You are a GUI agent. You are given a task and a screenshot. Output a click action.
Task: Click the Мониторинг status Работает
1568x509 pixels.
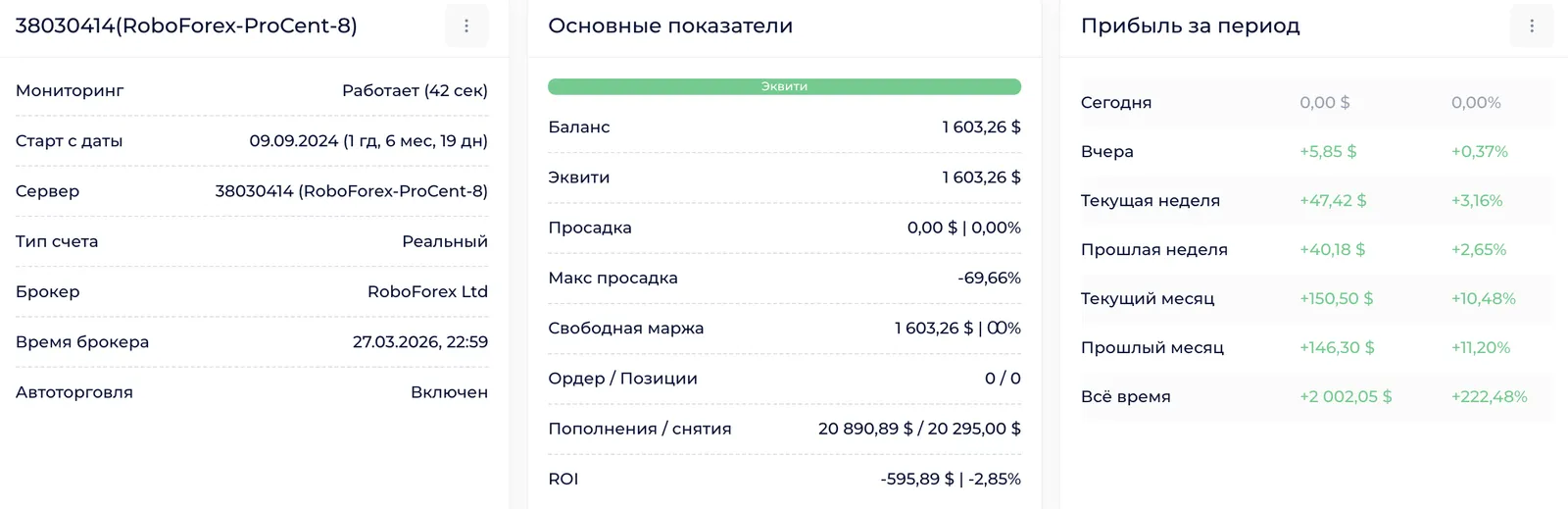pyautogui.click(x=415, y=91)
